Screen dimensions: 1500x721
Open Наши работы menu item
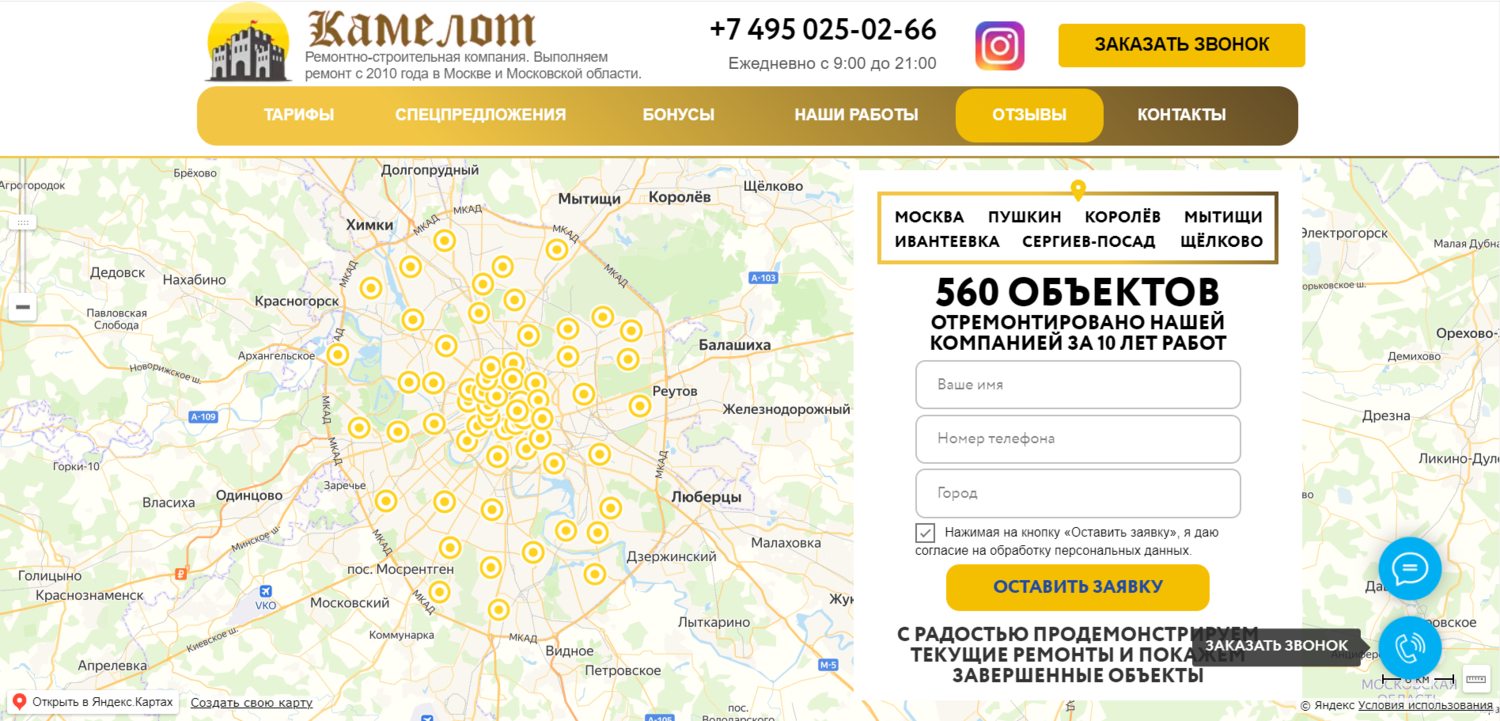point(856,115)
